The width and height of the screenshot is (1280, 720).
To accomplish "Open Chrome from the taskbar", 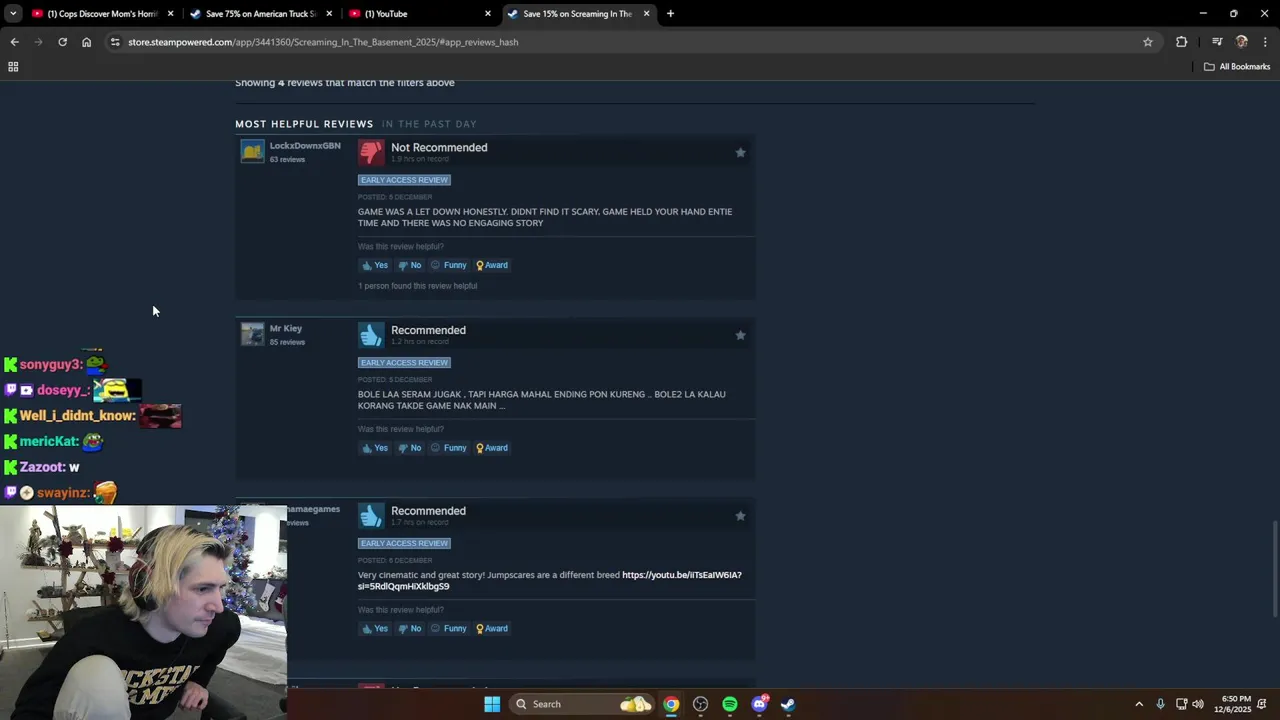I will (671, 704).
